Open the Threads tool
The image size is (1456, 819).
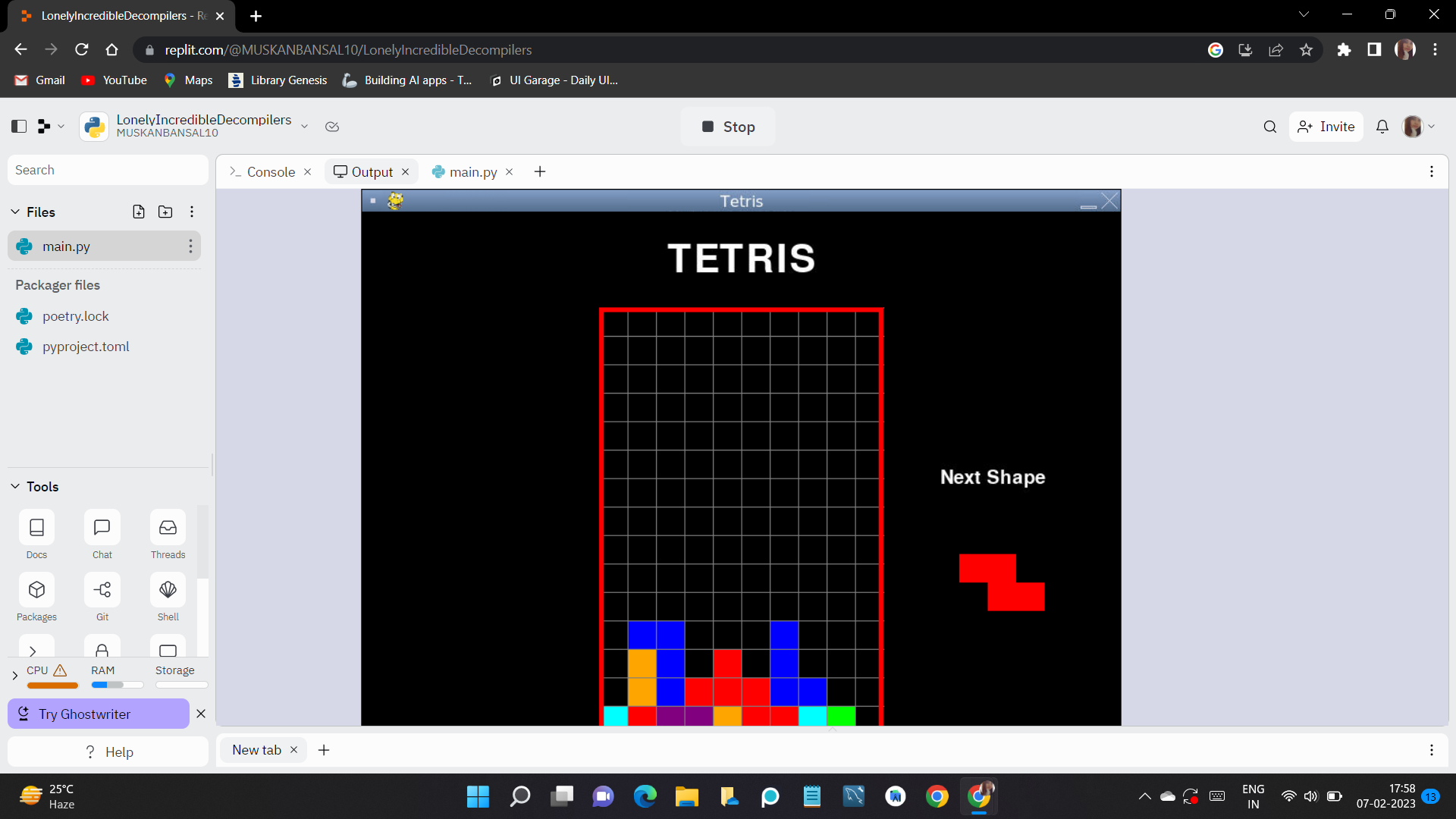click(x=168, y=535)
